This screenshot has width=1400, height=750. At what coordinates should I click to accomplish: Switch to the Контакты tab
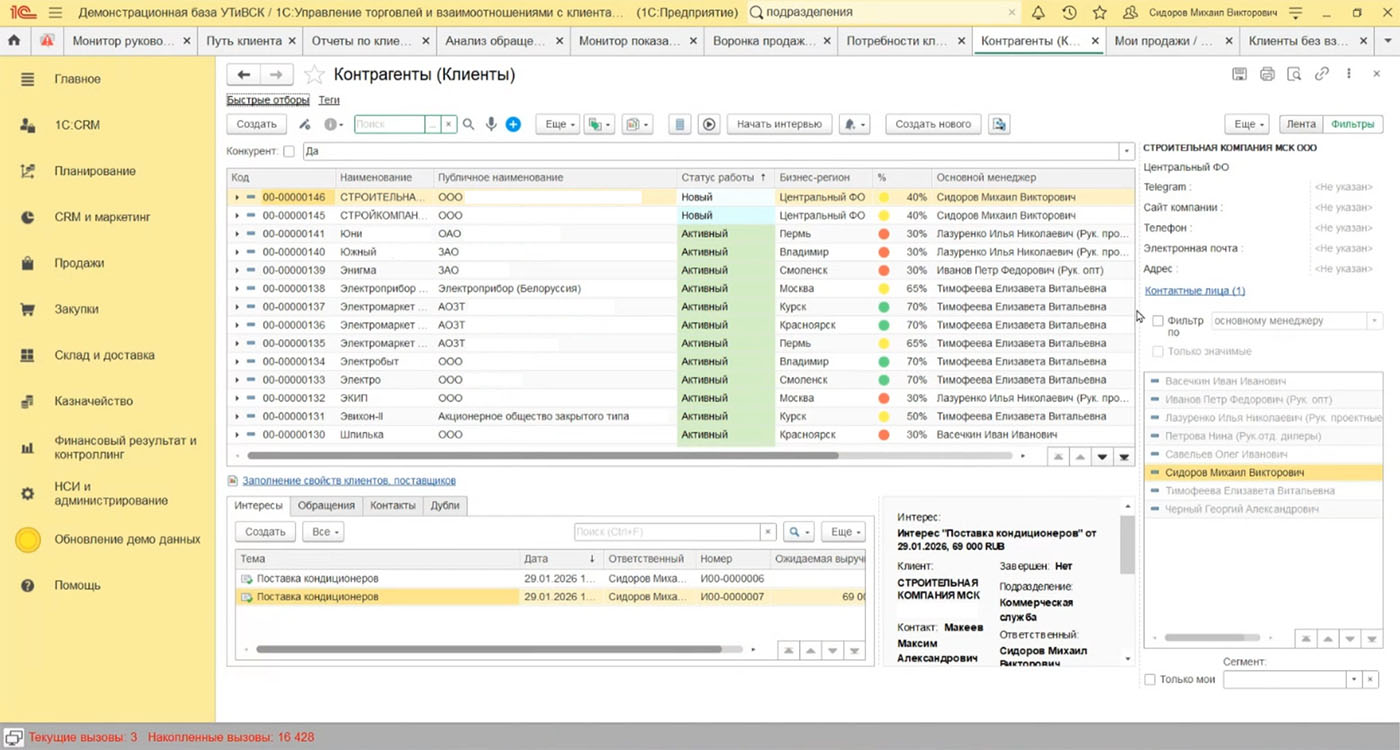(393, 505)
